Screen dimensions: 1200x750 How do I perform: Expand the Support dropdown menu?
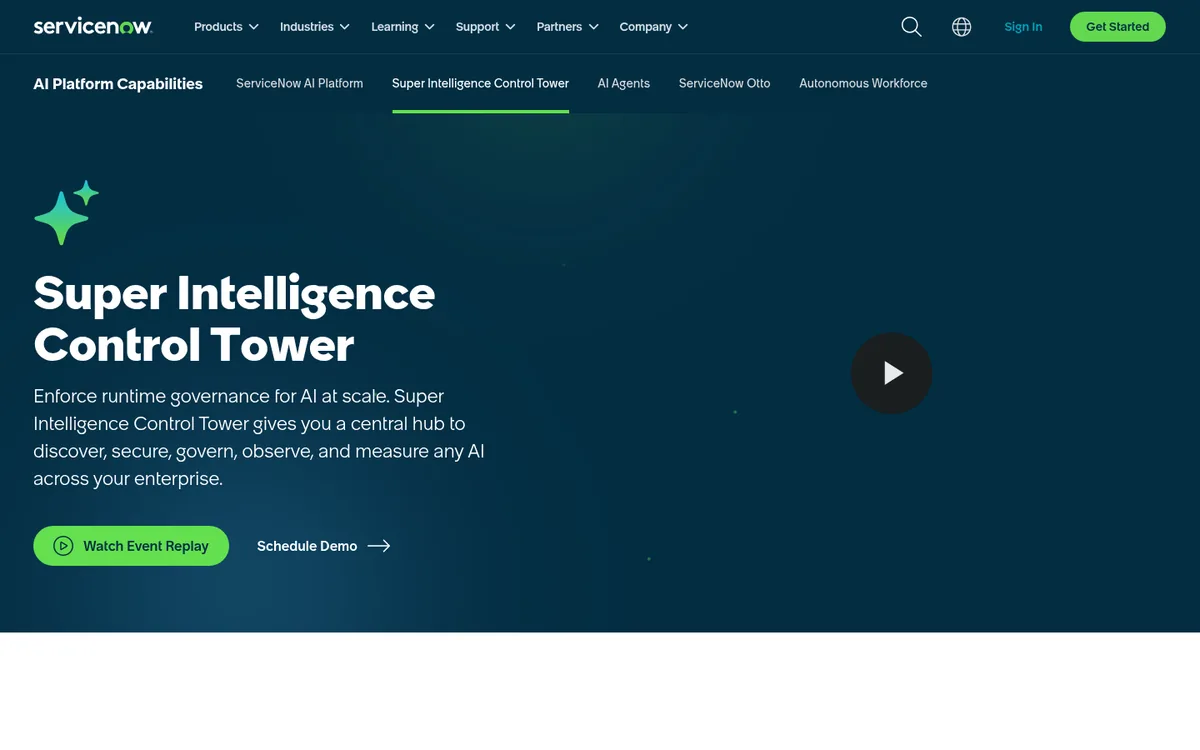pos(485,27)
